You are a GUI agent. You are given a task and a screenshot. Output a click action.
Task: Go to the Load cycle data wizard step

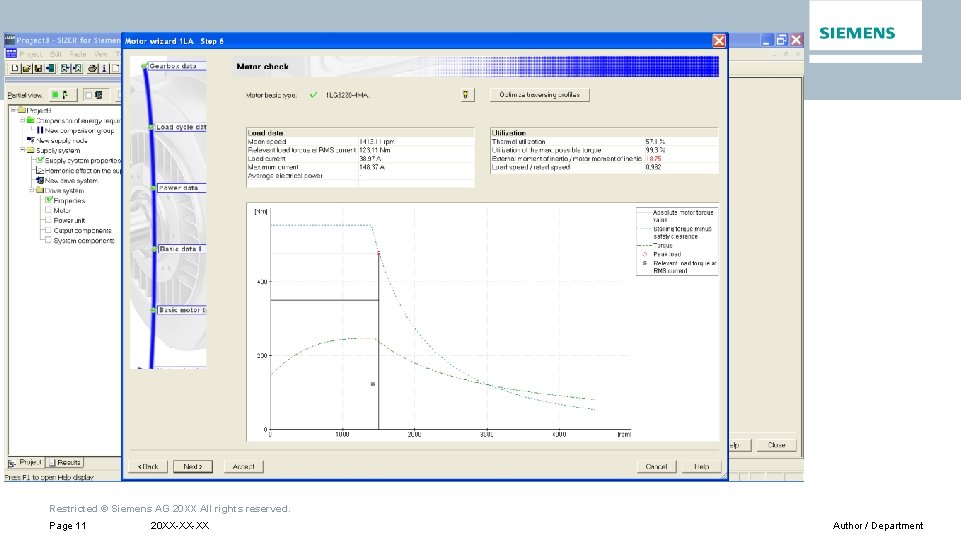181,127
